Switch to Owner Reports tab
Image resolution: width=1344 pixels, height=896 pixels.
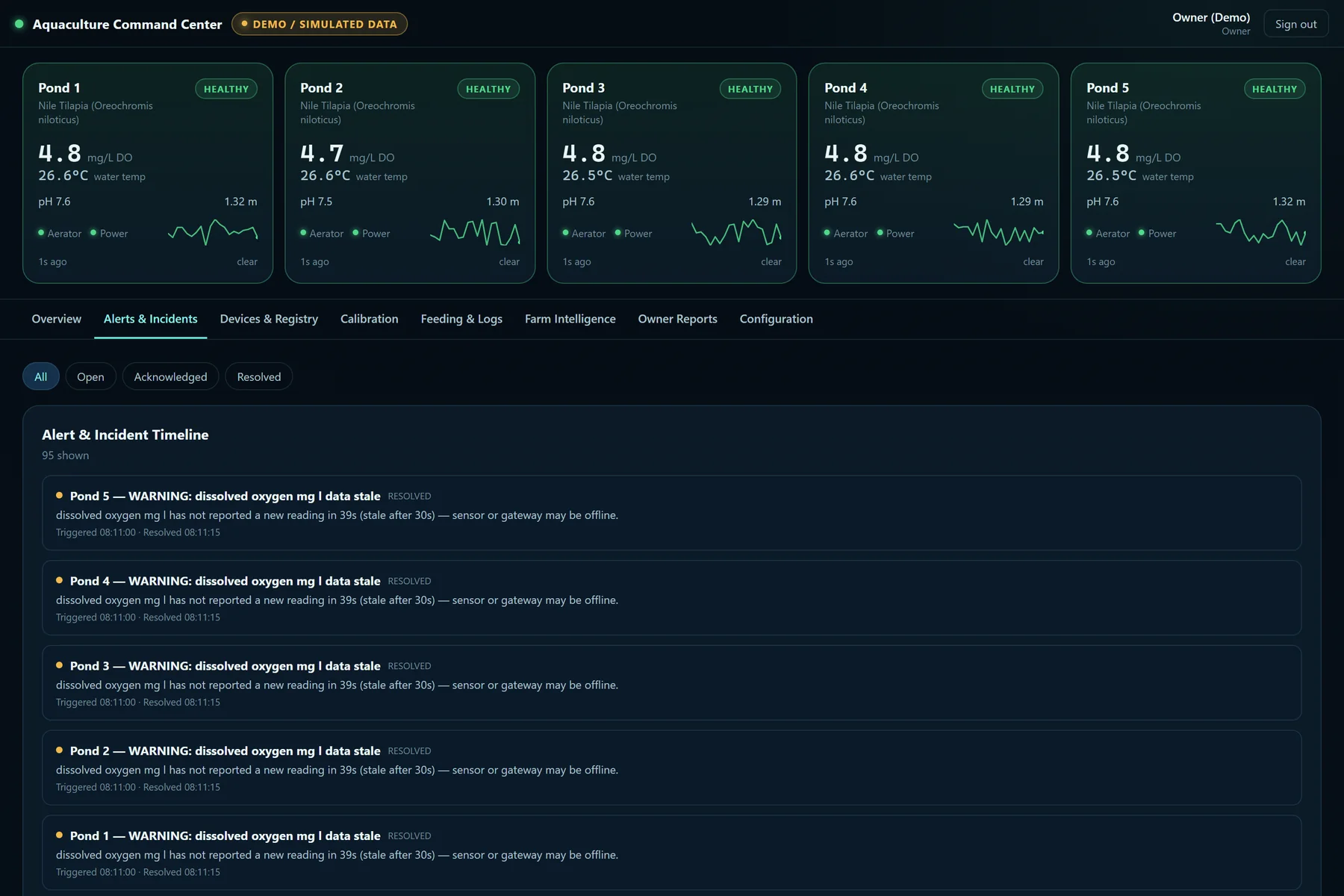tap(678, 319)
